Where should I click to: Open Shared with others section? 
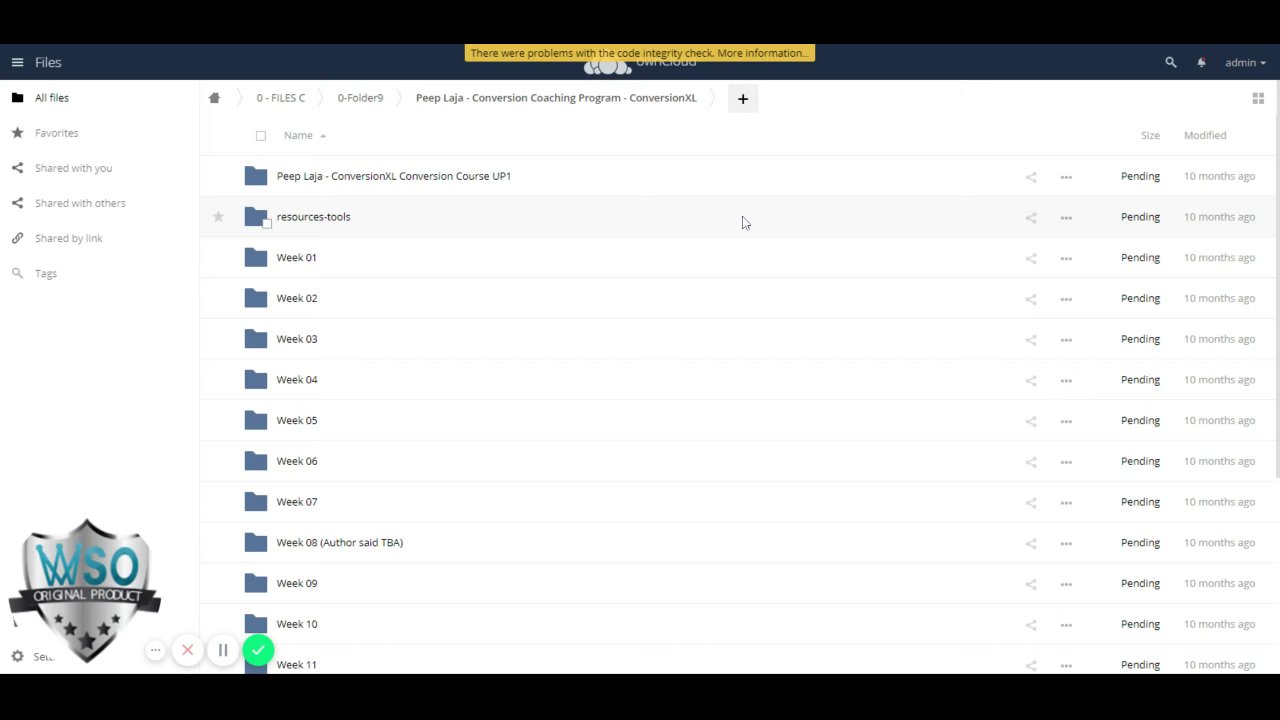(80, 203)
